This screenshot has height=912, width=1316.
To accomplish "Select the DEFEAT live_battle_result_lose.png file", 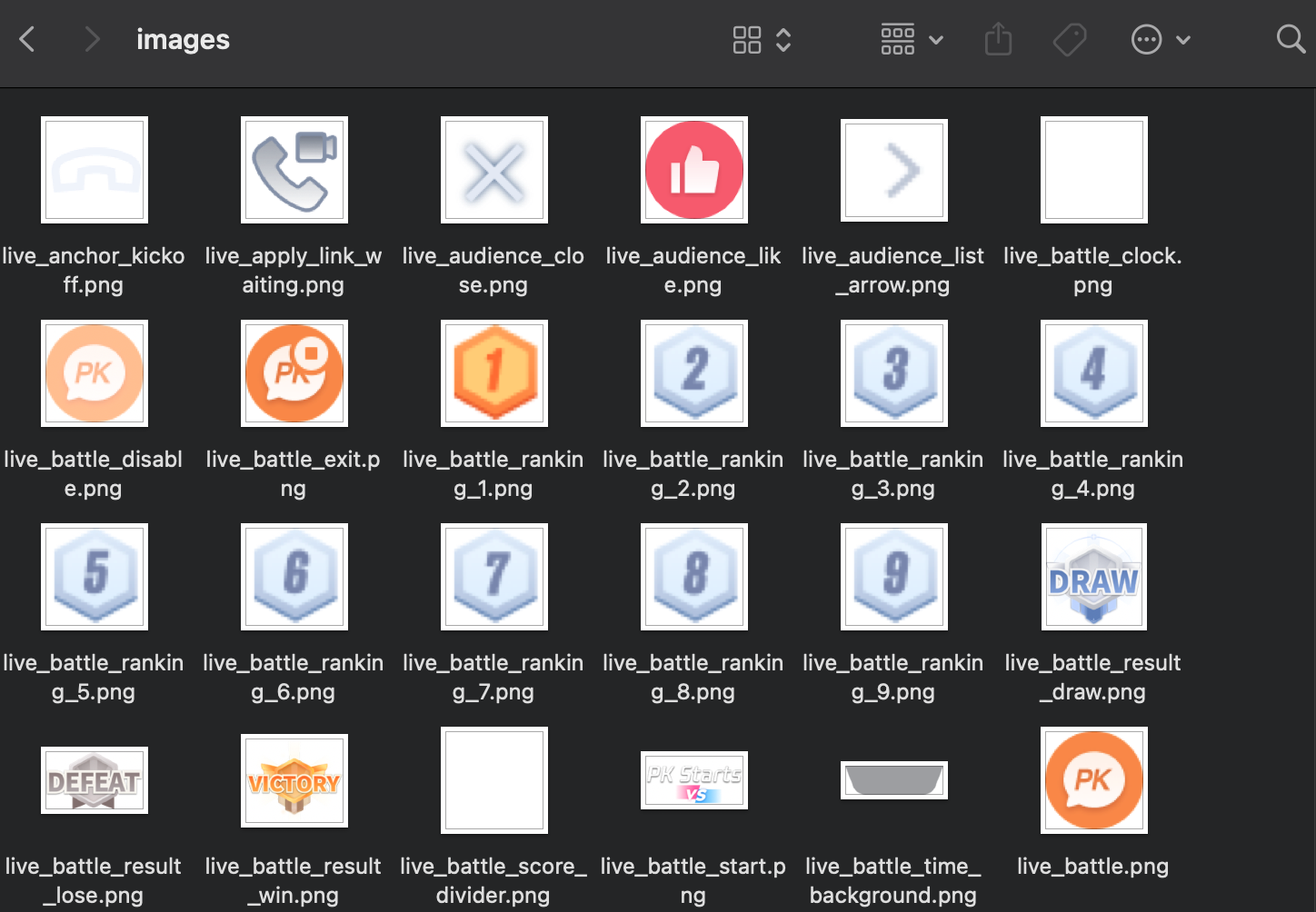I will tap(95, 780).
